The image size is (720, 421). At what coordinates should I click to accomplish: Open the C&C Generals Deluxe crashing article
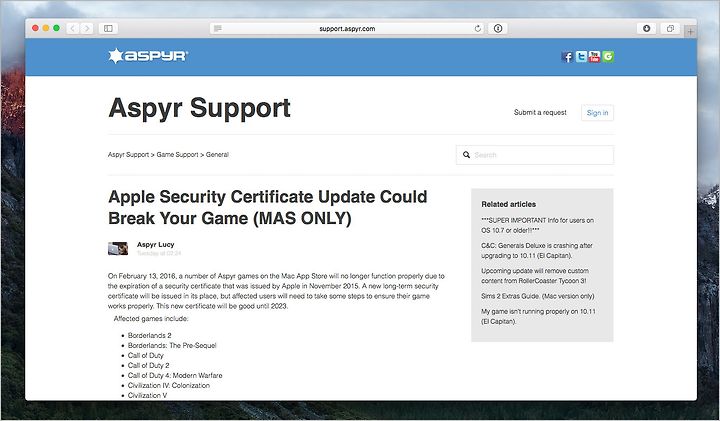tap(537, 250)
